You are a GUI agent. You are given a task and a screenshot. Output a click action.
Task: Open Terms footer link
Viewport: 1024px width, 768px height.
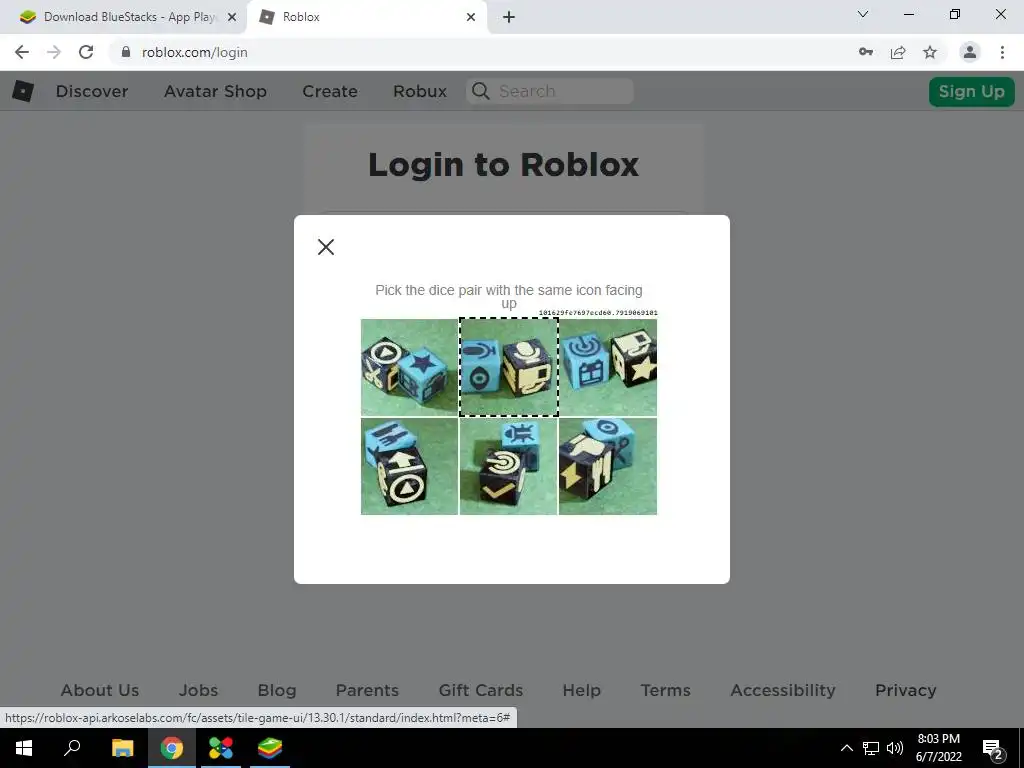pyautogui.click(x=665, y=690)
